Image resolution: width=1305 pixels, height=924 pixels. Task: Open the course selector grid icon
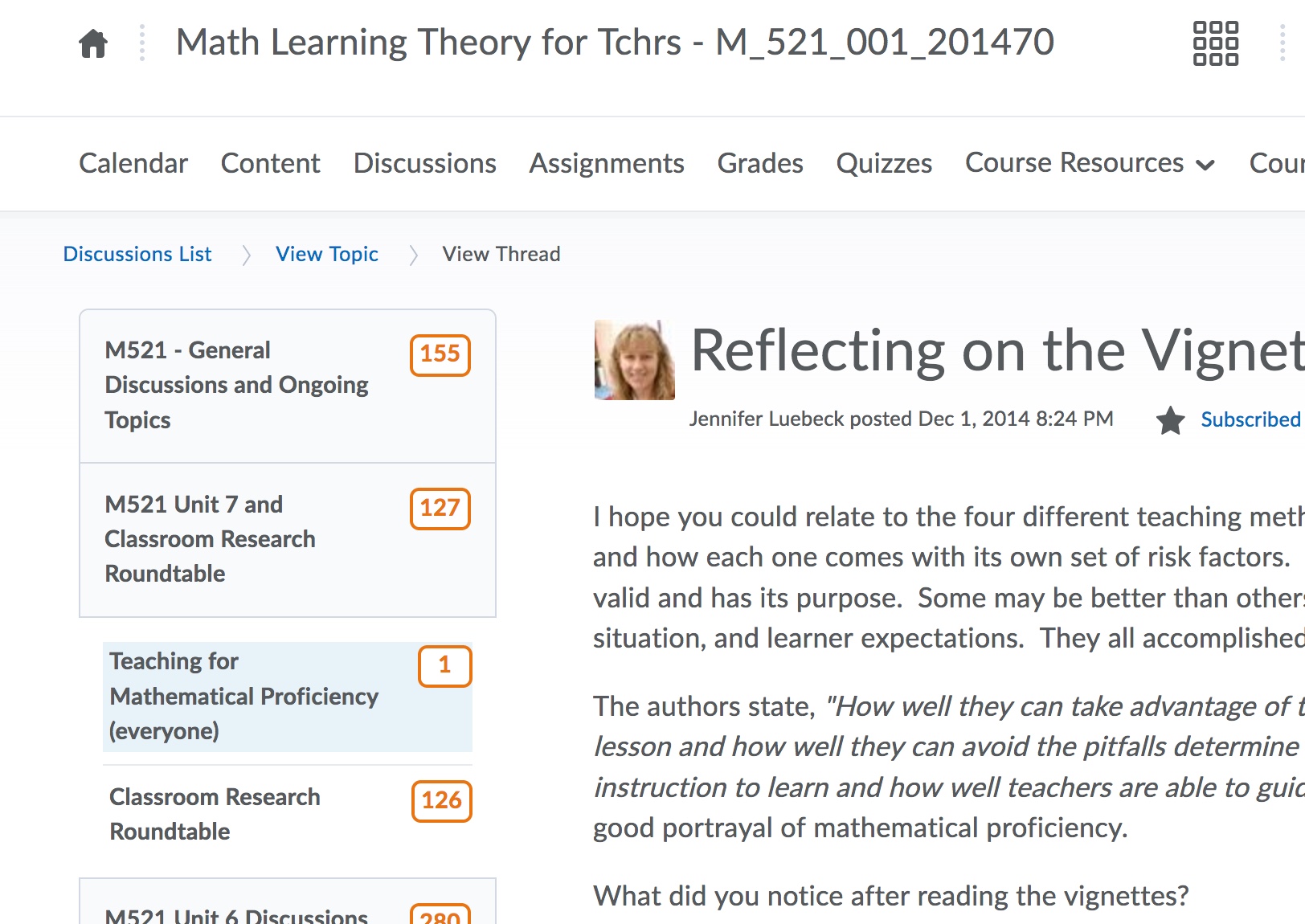click(1215, 43)
